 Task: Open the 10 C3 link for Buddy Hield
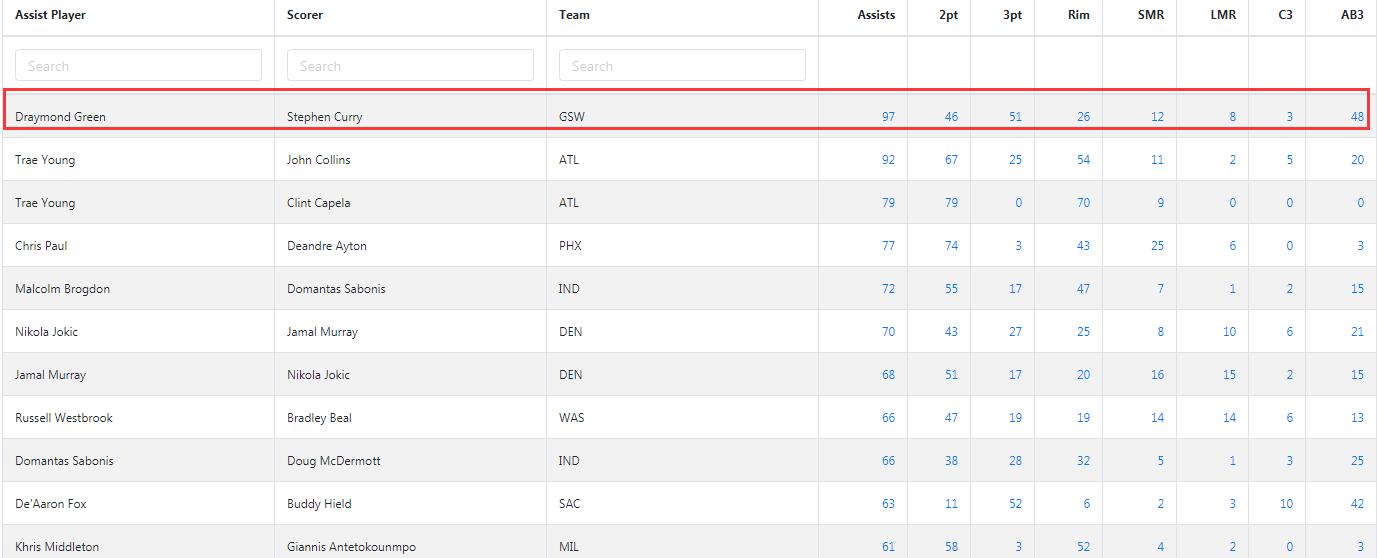click(x=1286, y=504)
